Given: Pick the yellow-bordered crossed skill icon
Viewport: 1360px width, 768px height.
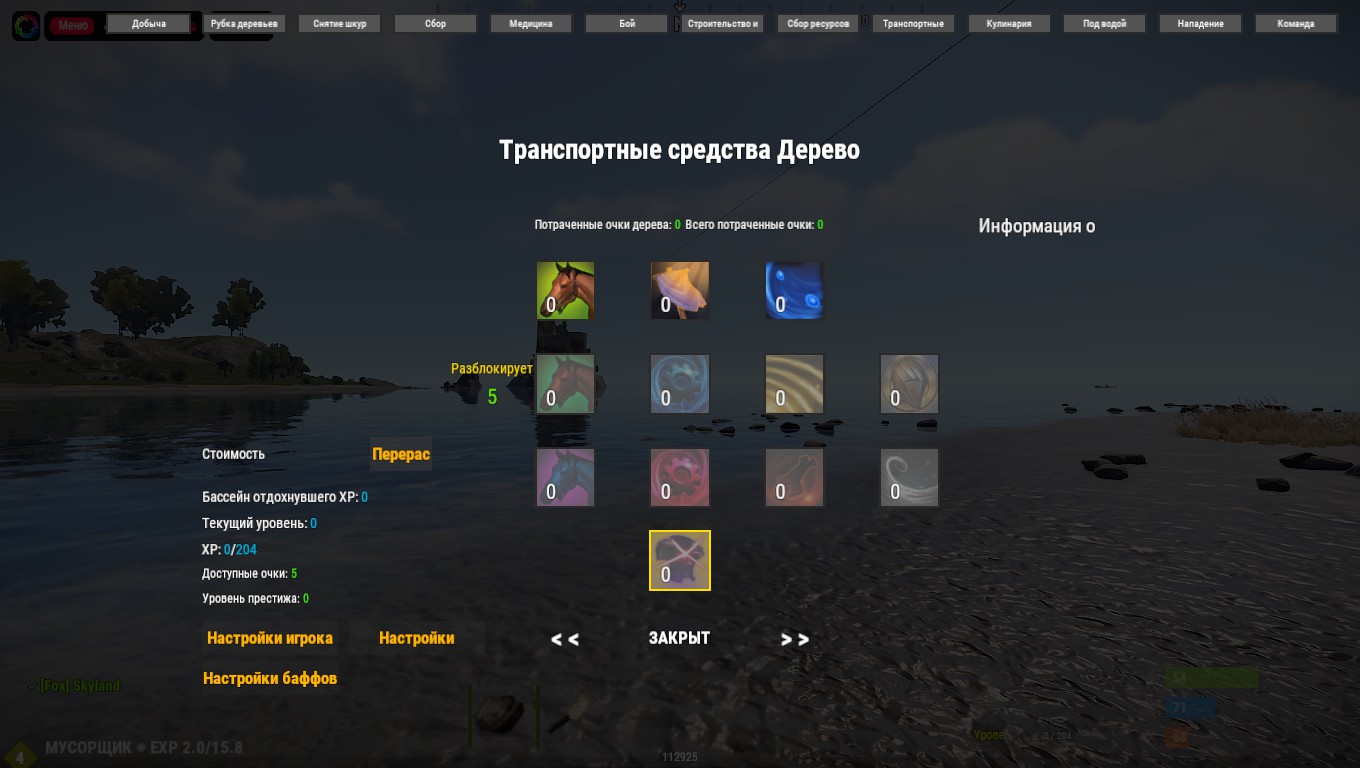Looking at the screenshot, I should (680, 561).
